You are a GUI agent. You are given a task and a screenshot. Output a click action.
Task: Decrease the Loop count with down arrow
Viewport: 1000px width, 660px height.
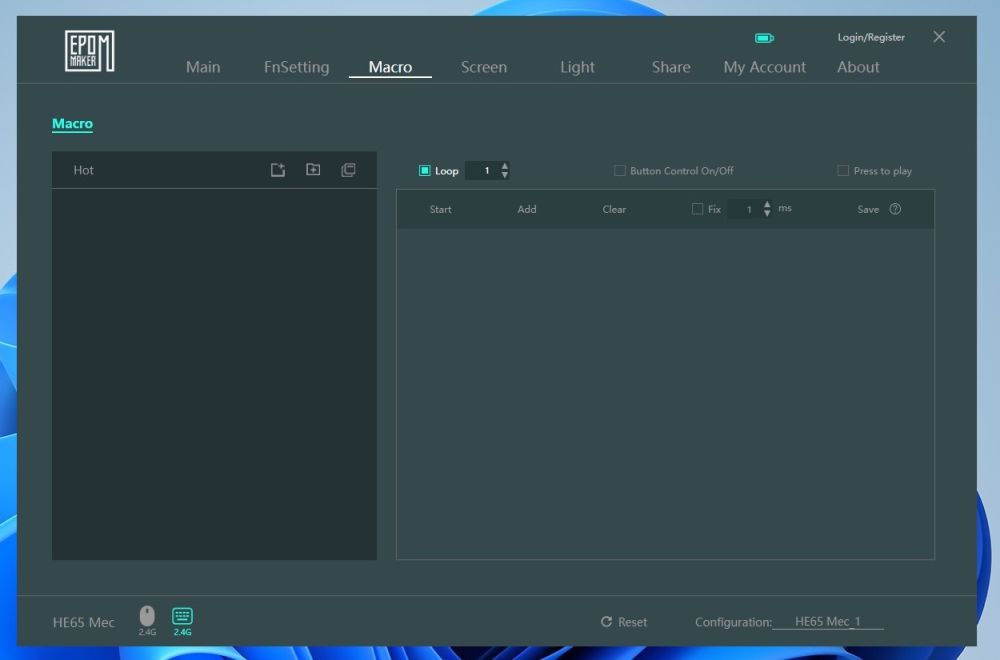coord(505,175)
